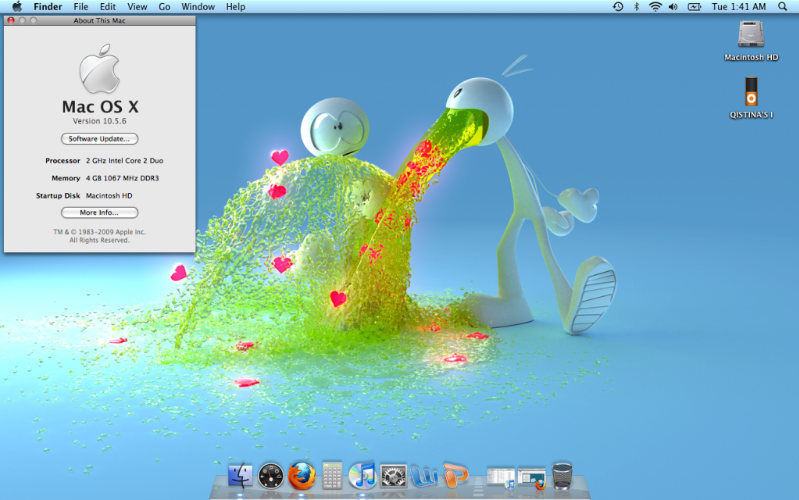Open iTunes from the Dock
The image size is (799, 500).
[362, 476]
